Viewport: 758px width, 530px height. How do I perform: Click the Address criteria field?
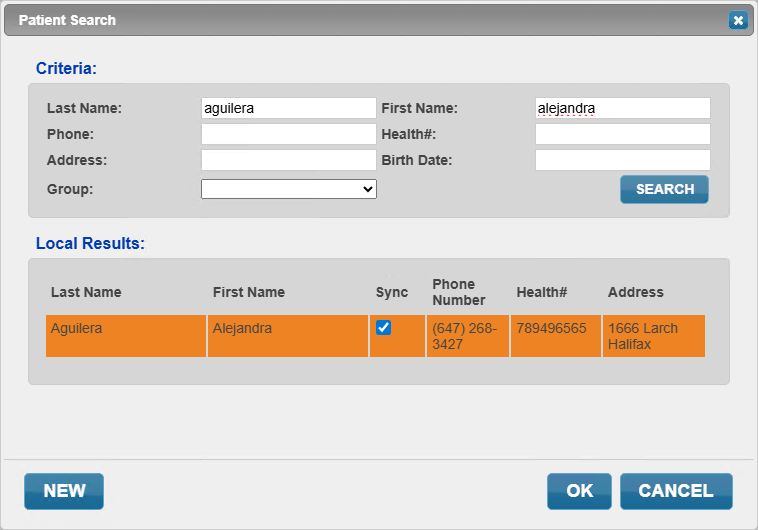tap(289, 160)
